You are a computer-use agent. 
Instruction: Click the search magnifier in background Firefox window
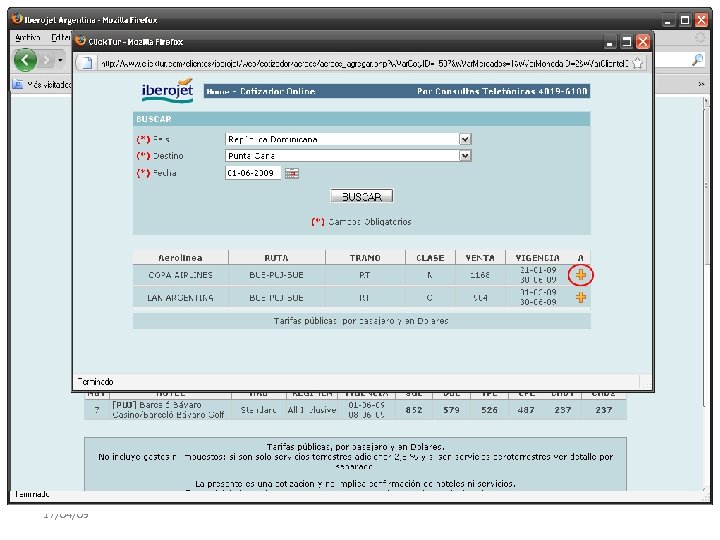click(x=697, y=60)
